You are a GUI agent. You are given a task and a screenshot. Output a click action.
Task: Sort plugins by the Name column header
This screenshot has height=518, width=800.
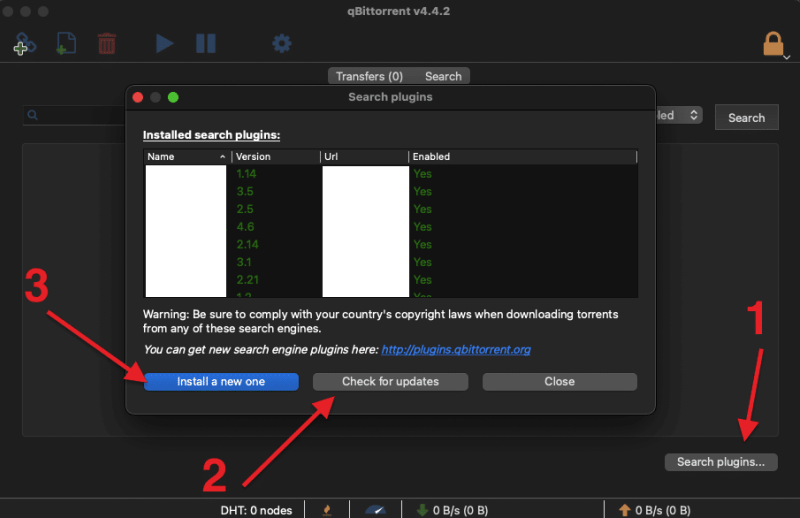point(187,157)
